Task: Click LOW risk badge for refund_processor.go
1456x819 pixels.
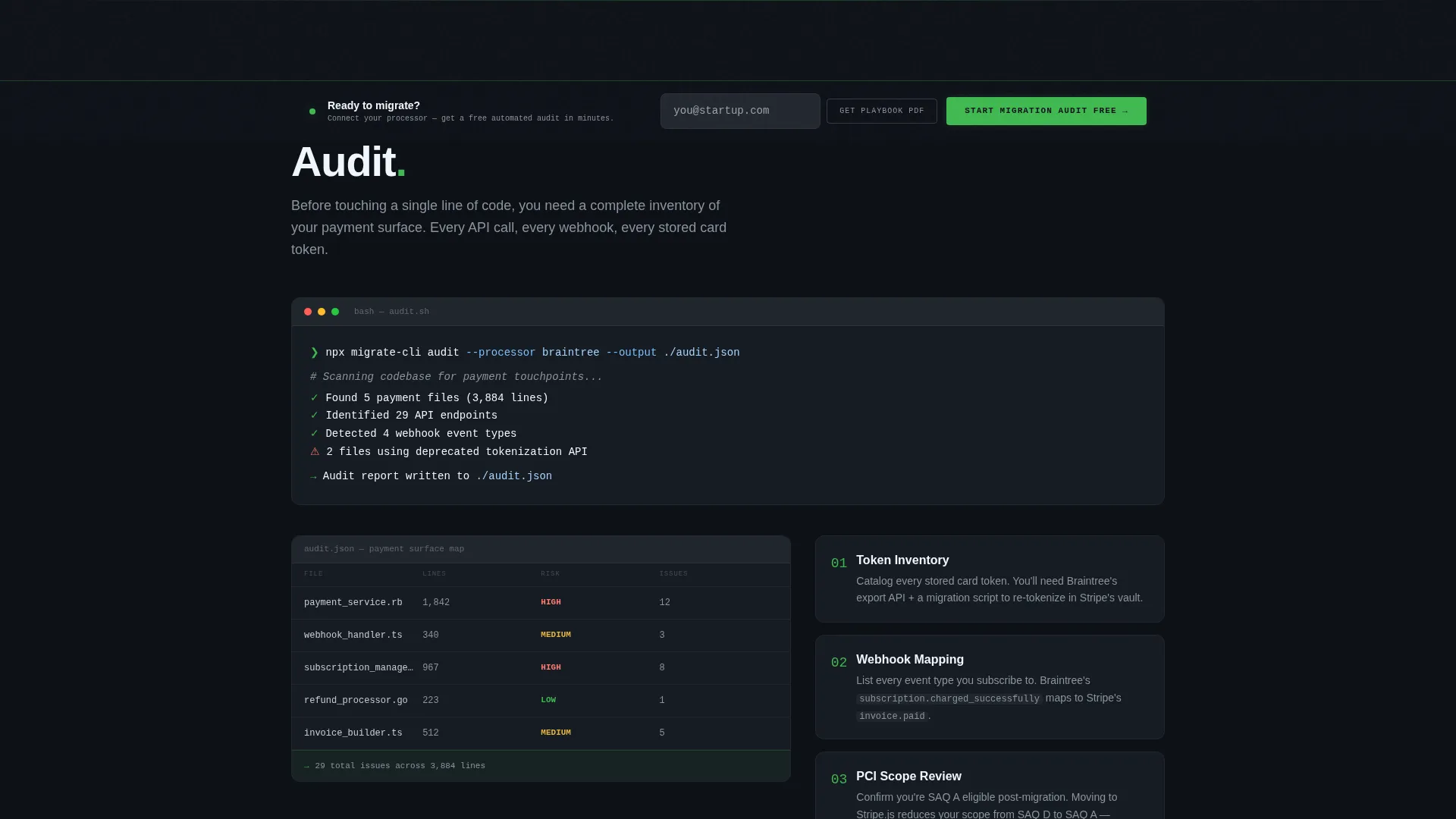Action: (548, 700)
